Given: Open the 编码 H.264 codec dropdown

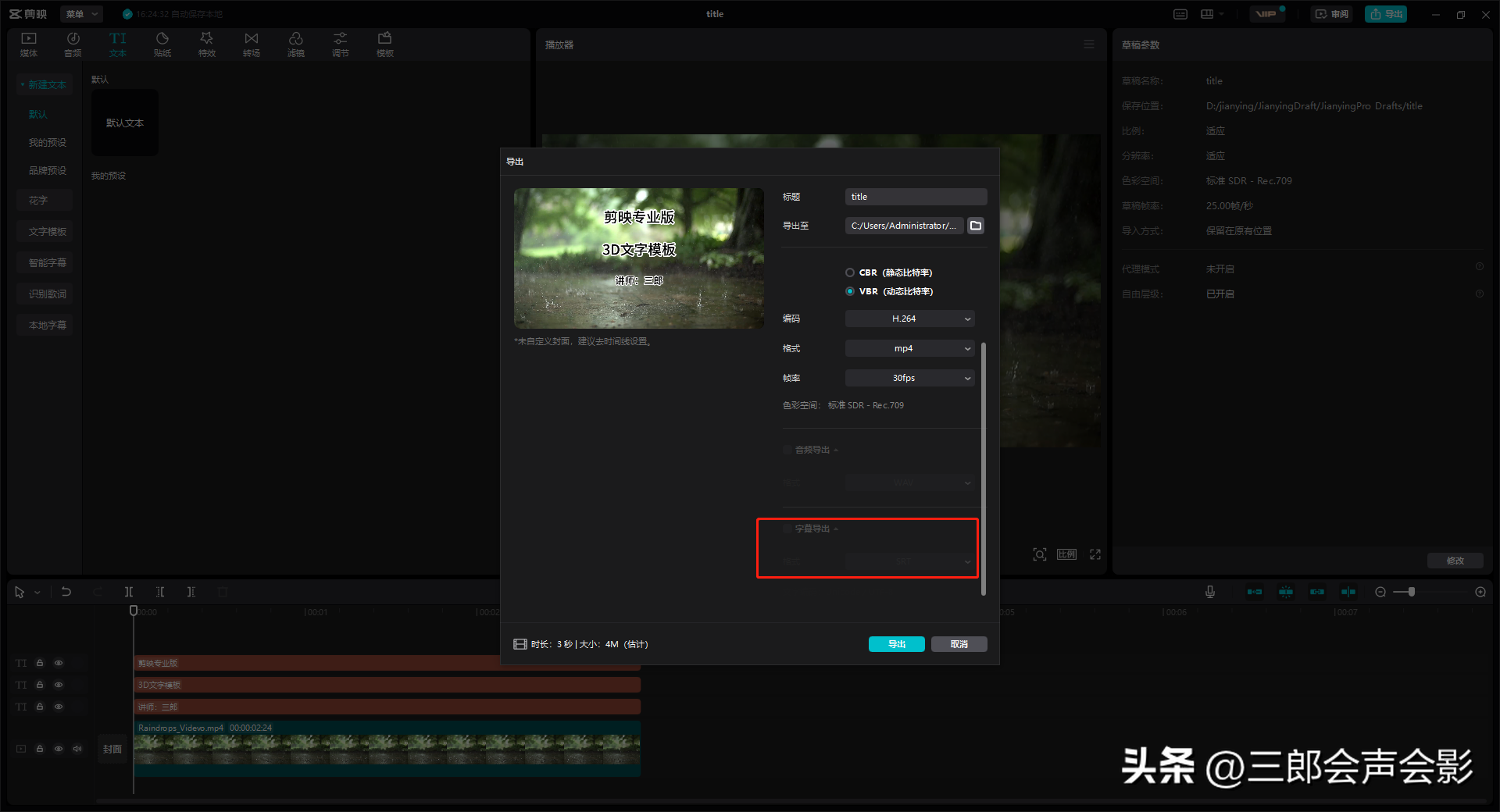Looking at the screenshot, I should click(x=909, y=319).
